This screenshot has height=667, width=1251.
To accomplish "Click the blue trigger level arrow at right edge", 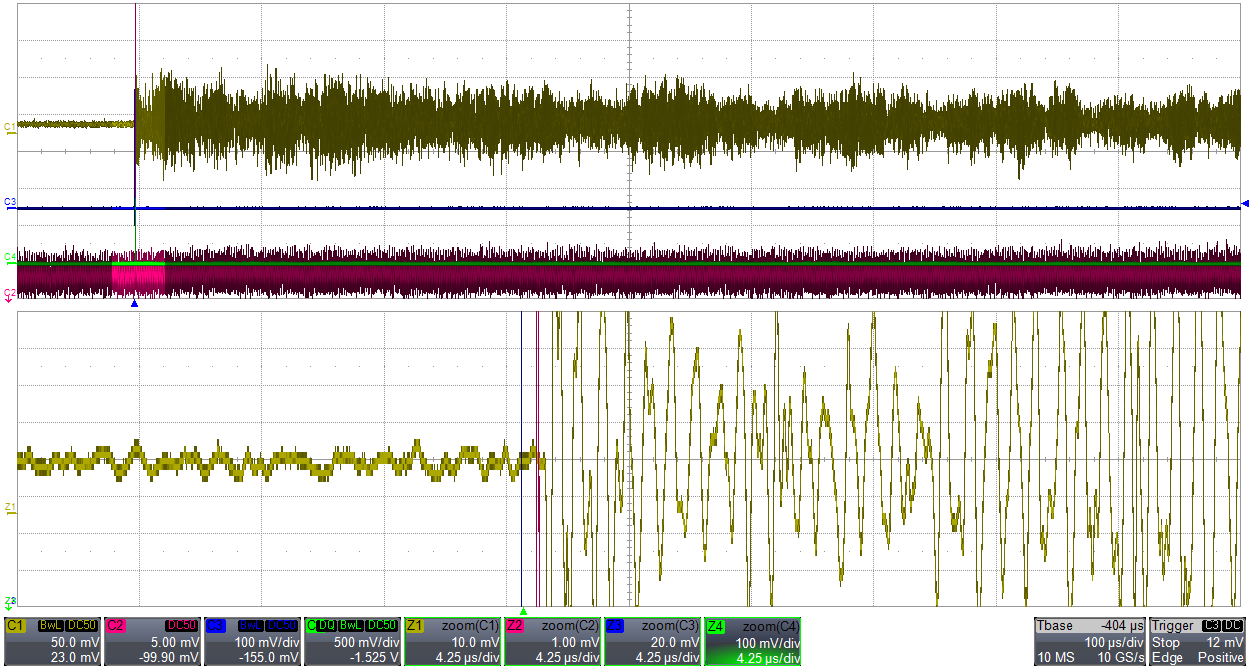I will click(x=1244, y=204).
